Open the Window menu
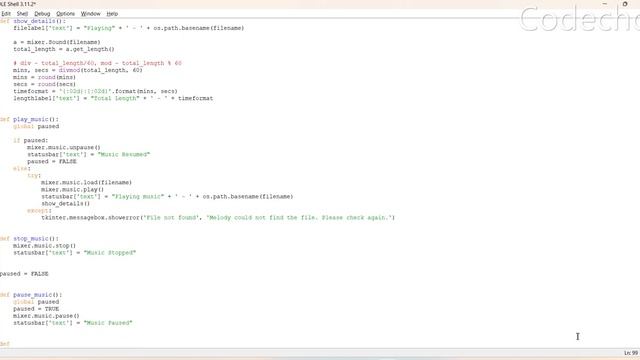 pos(90,13)
